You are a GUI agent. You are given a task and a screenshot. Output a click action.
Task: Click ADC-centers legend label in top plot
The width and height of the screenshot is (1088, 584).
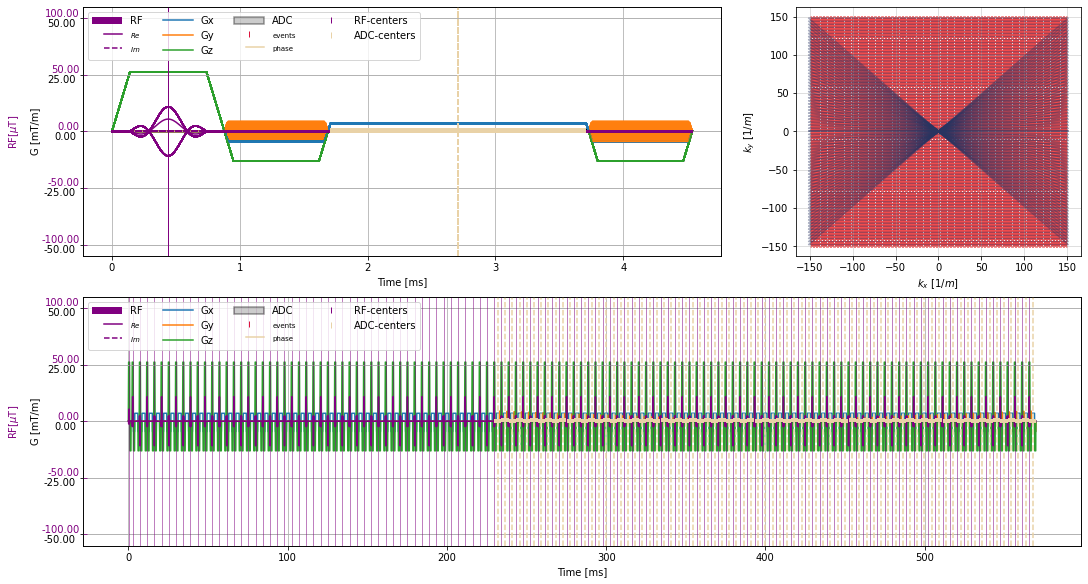point(384,35)
